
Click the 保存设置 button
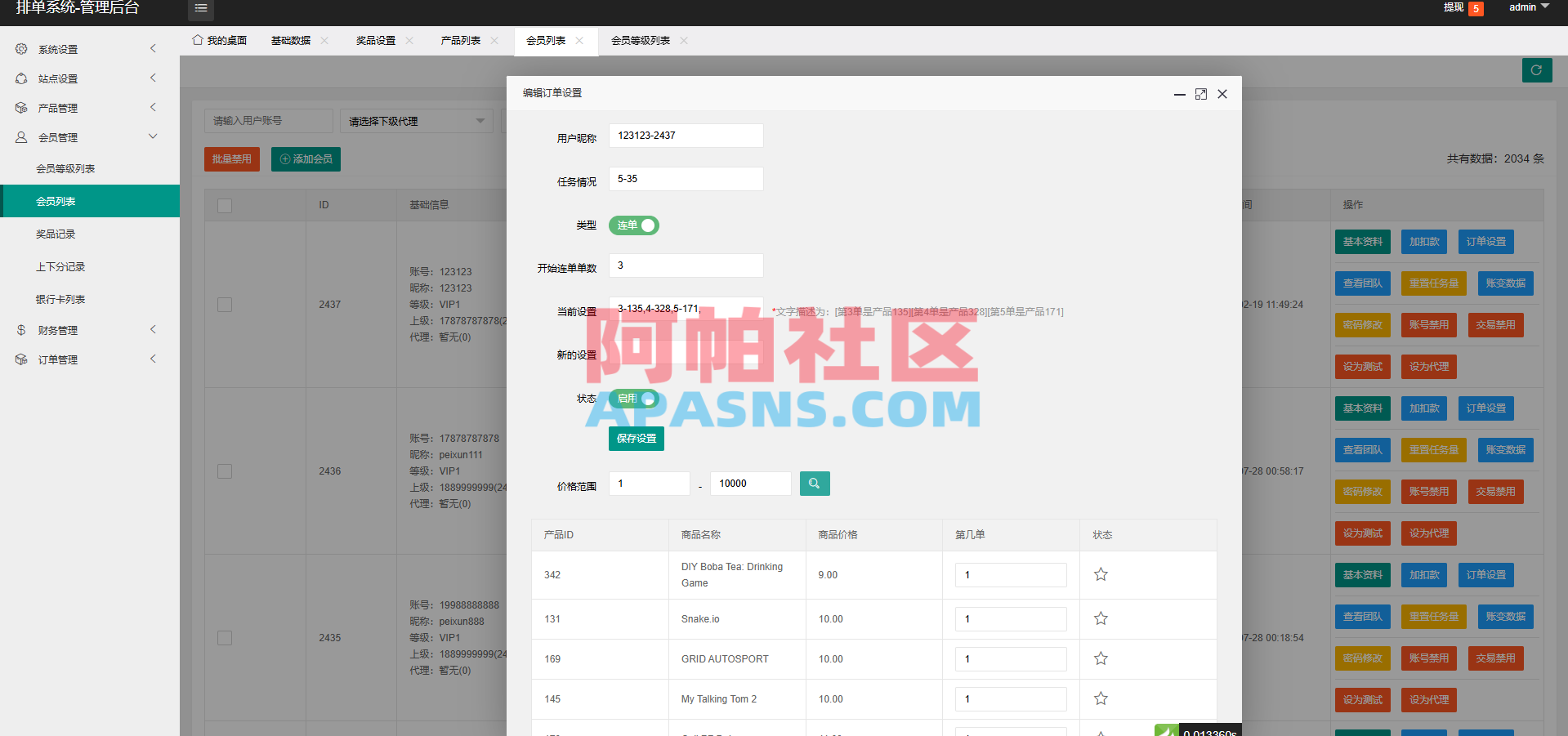coord(636,439)
